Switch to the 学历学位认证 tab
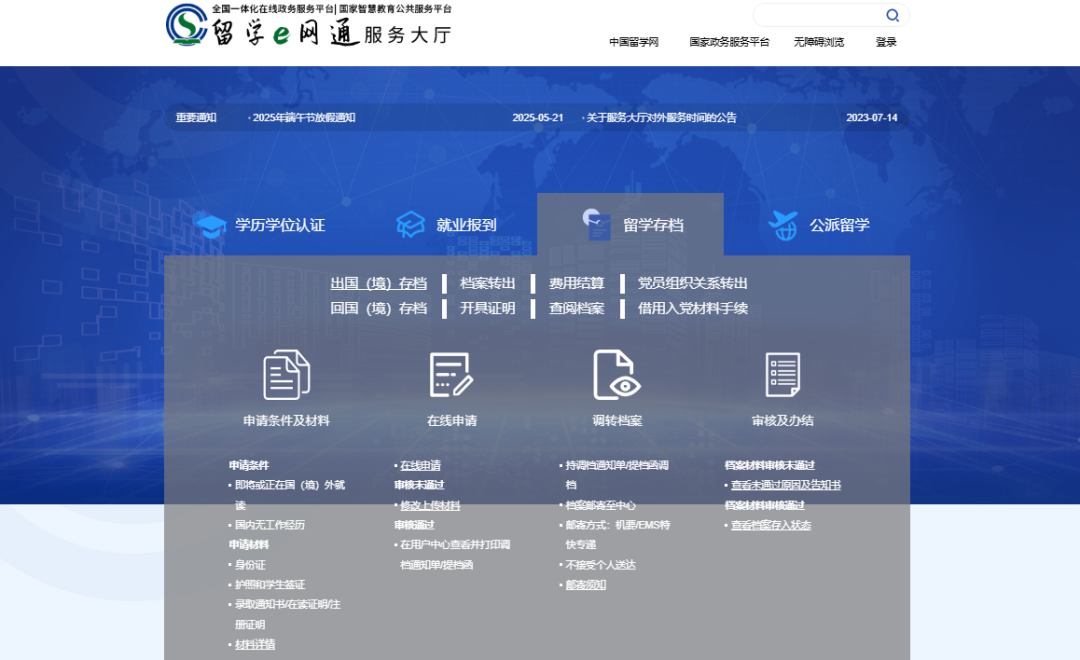The width and height of the screenshot is (1080, 660). [x=260, y=225]
